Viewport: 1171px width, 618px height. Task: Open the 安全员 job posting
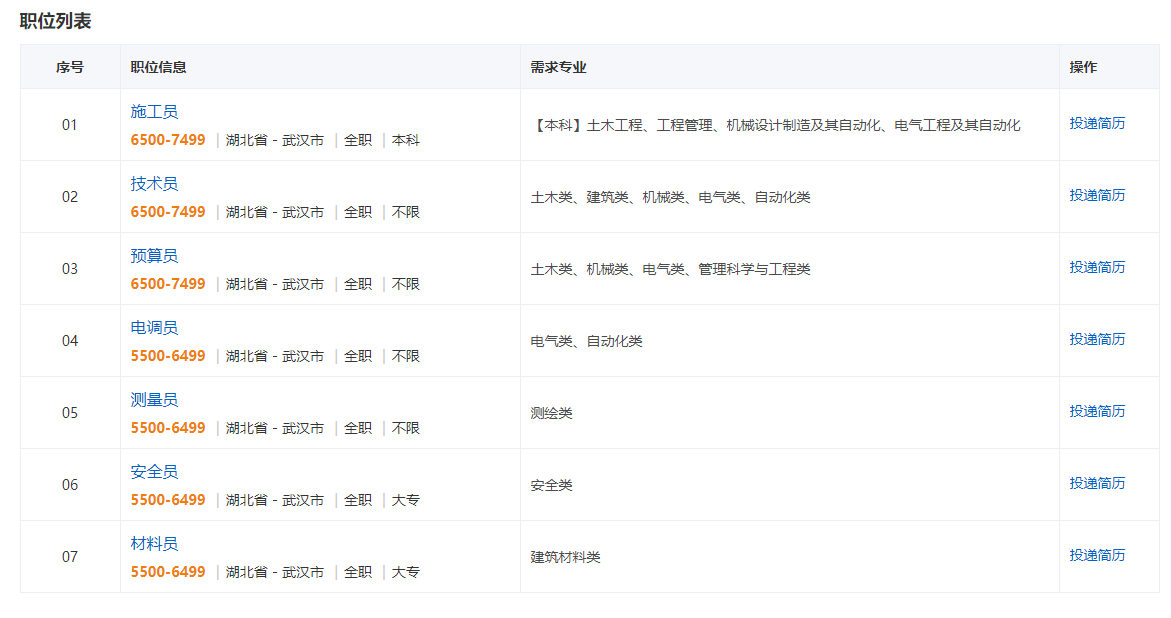coord(154,472)
